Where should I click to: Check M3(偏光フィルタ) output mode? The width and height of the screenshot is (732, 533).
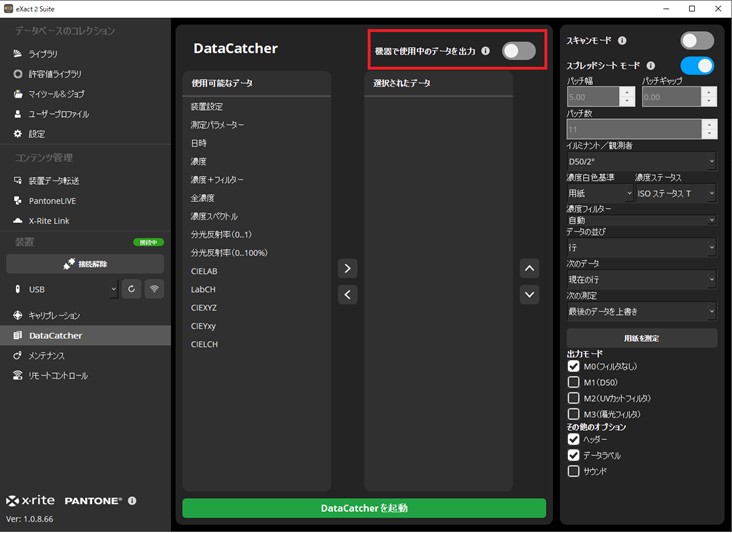[x=573, y=414]
